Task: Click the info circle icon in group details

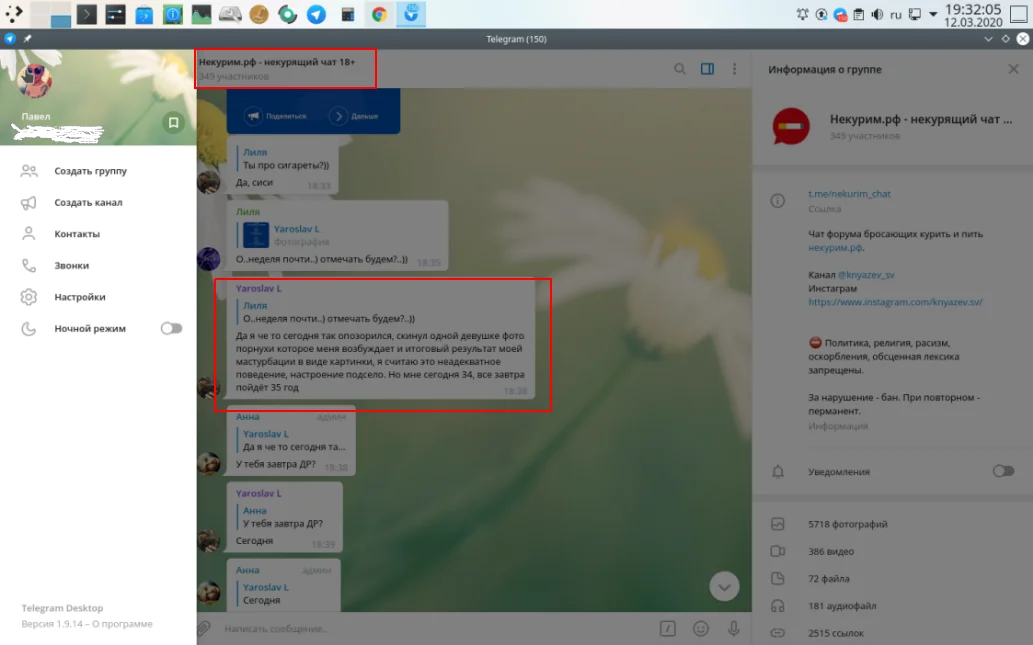Action: (x=778, y=201)
